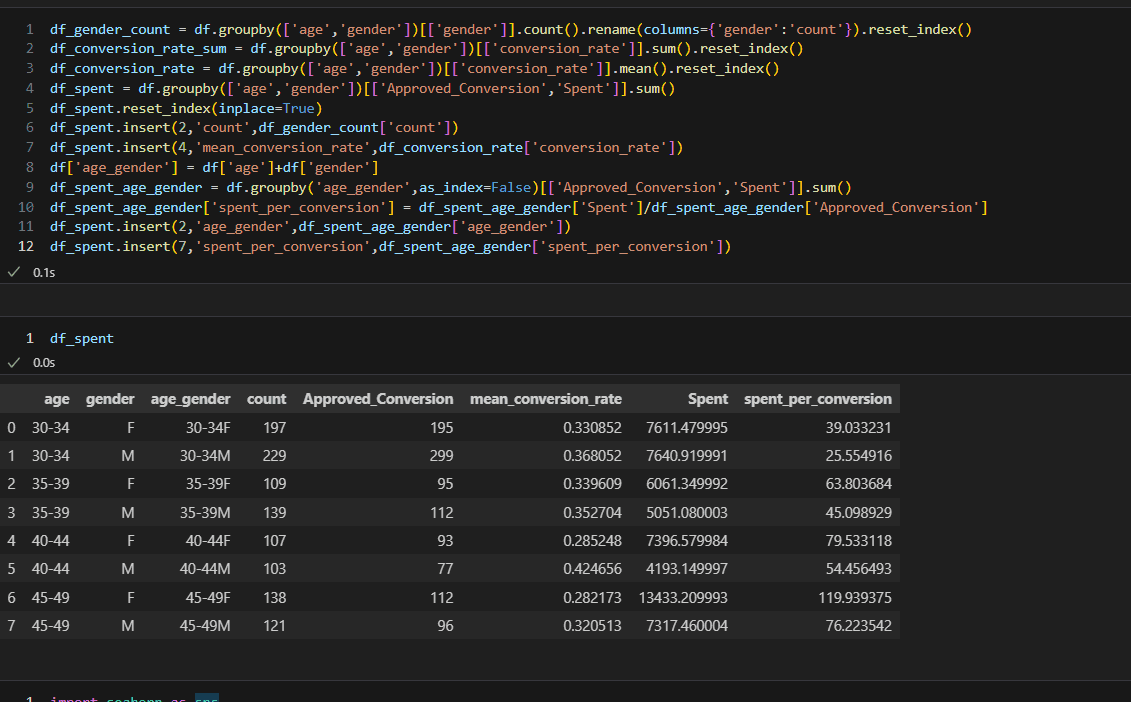Click the 'mean_conversion_rate' column header

click(545, 399)
